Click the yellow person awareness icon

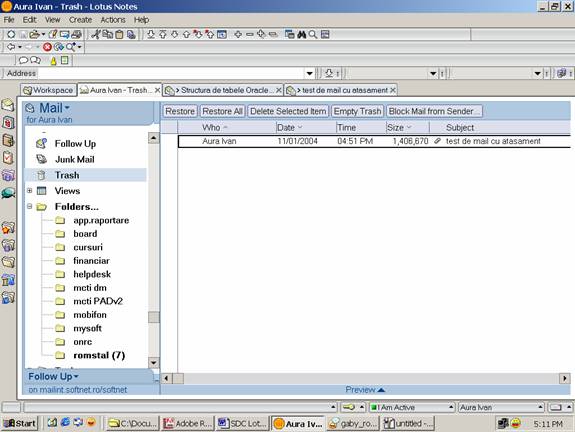pos(54,61)
